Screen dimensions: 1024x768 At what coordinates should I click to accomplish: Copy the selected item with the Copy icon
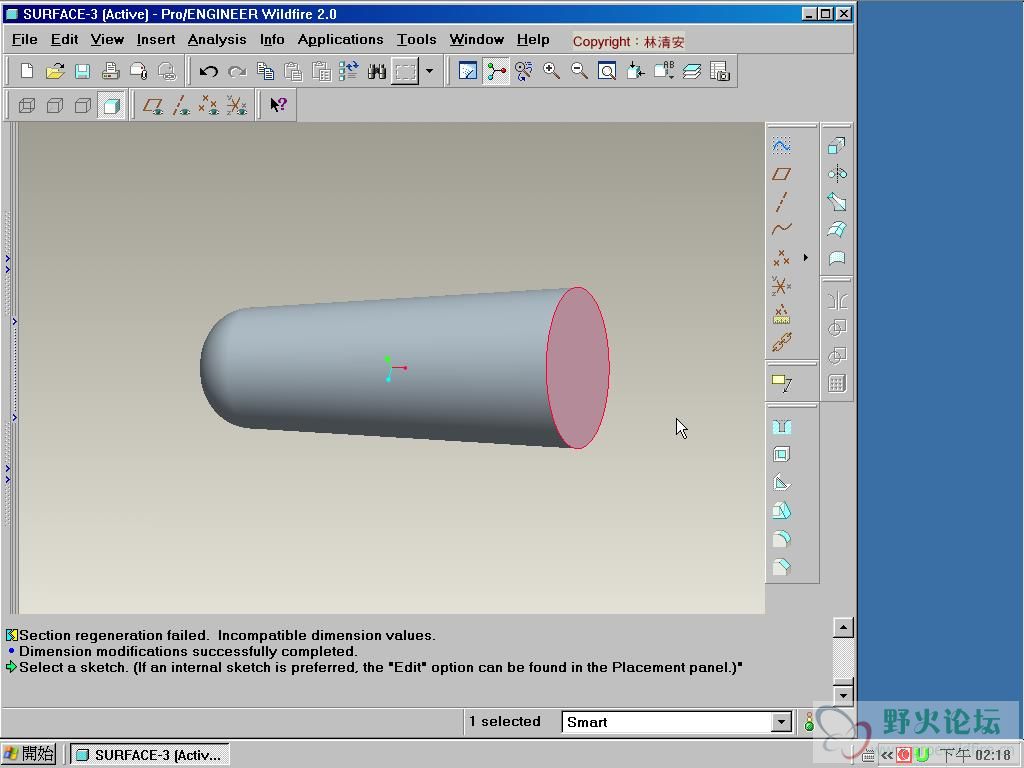coord(265,71)
